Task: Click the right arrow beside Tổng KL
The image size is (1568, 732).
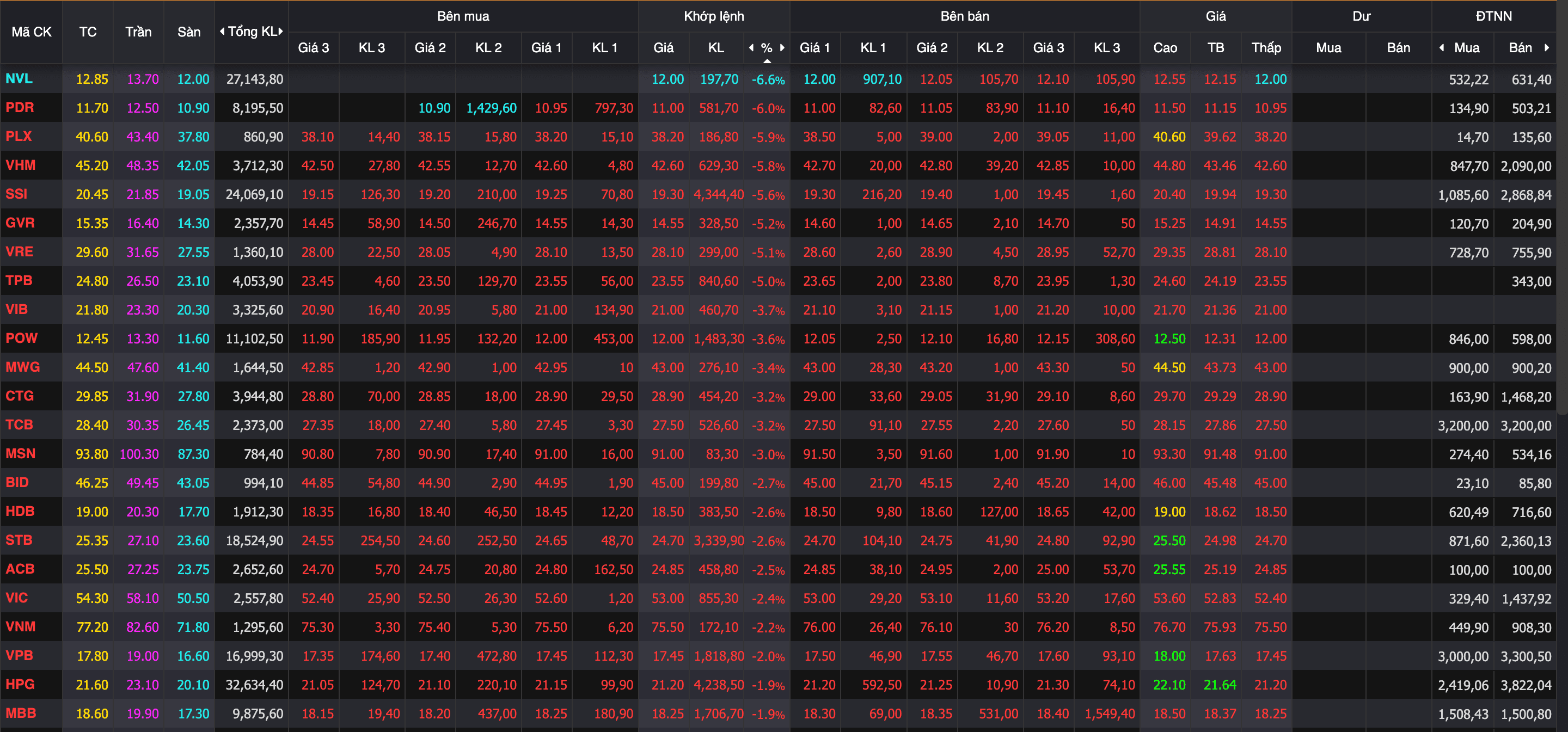Action: tap(280, 32)
